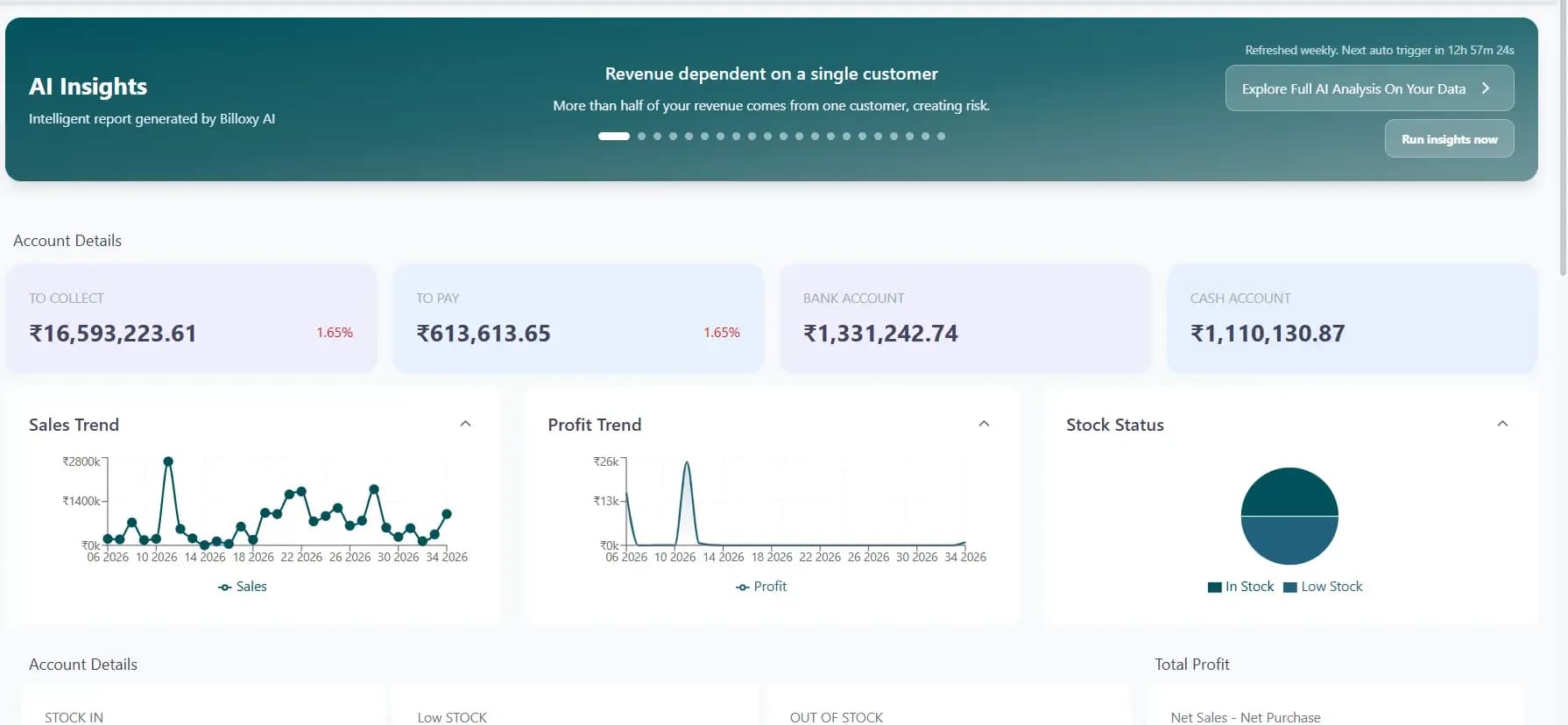The image size is (1568, 725).
Task: Click the vertical page scrollbar
Action: tap(1563, 140)
